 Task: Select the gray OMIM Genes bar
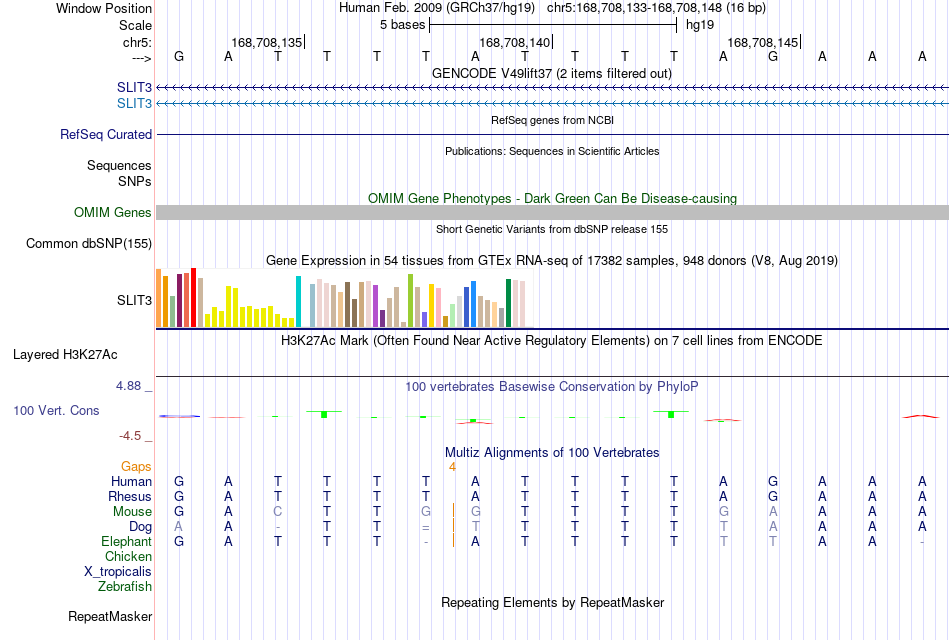pos(552,212)
